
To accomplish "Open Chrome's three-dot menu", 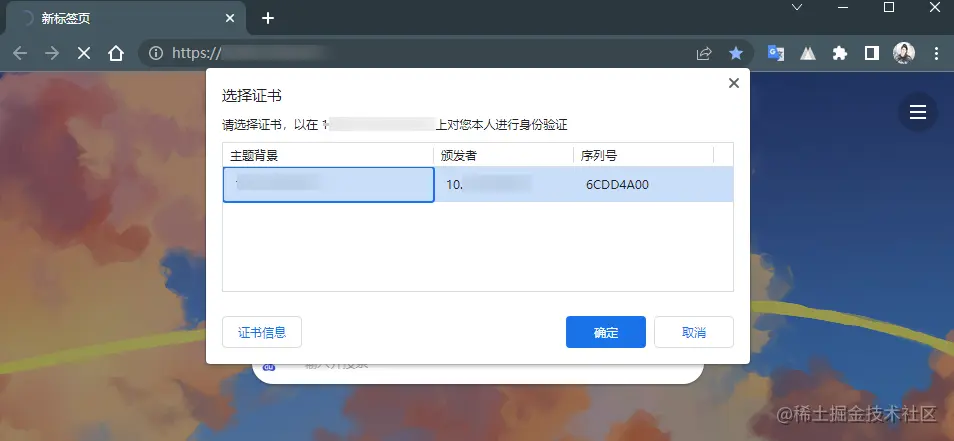I will pos(936,54).
